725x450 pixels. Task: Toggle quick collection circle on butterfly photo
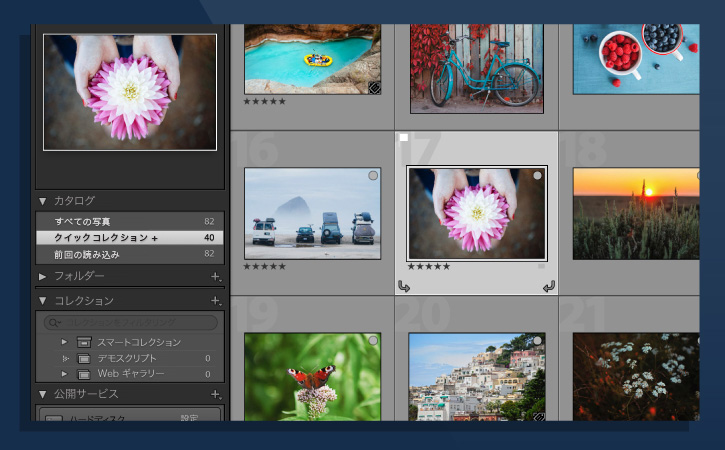click(373, 340)
